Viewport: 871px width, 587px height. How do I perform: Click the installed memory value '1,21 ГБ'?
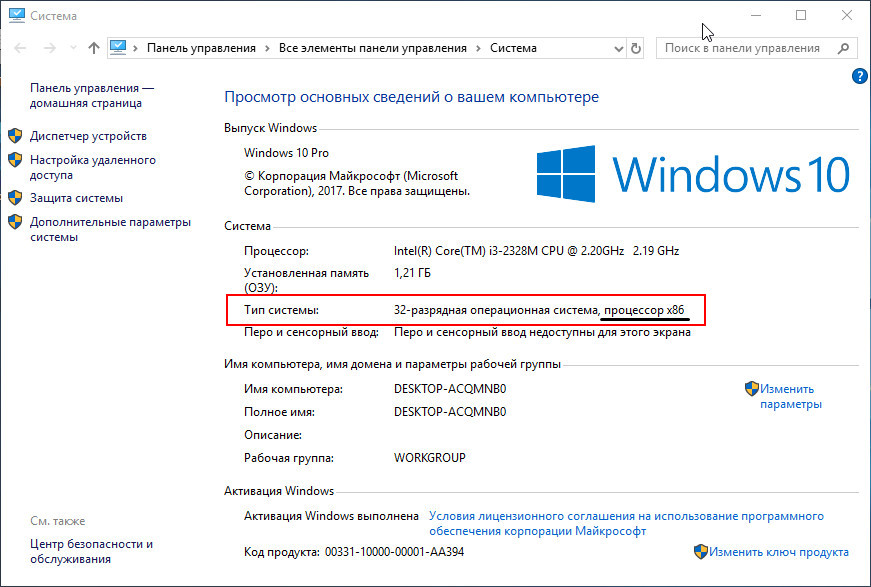point(412,273)
